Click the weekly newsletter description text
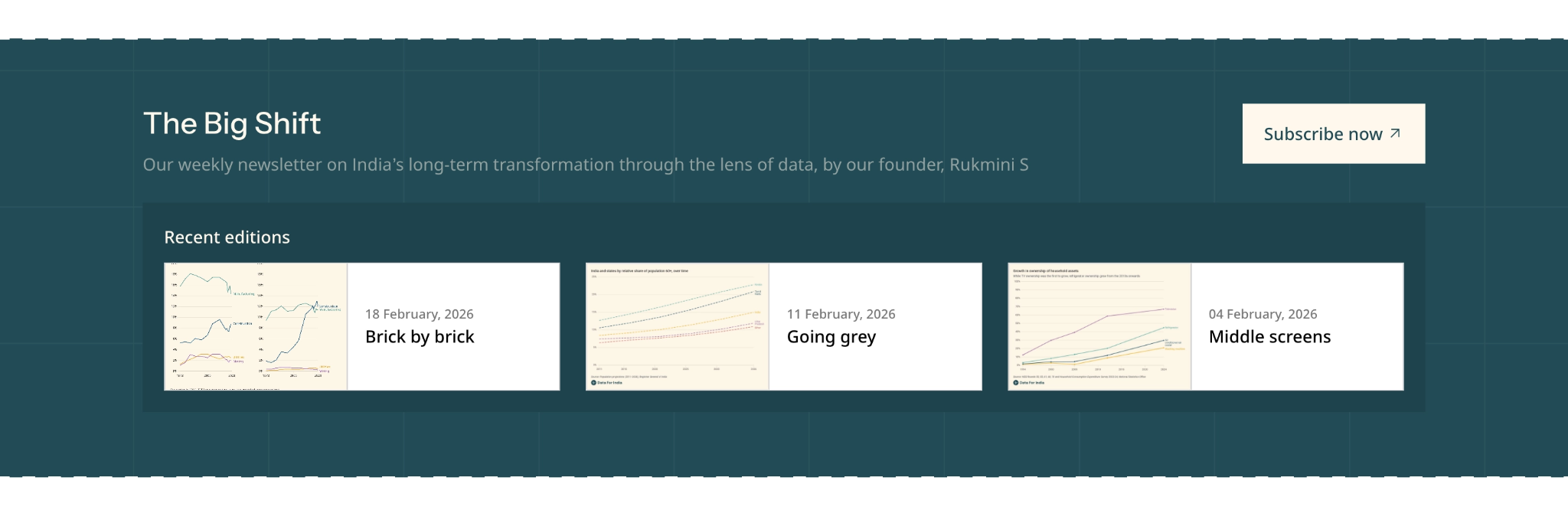The height and width of the screenshot is (507, 1568). click(x=536, y=165)
